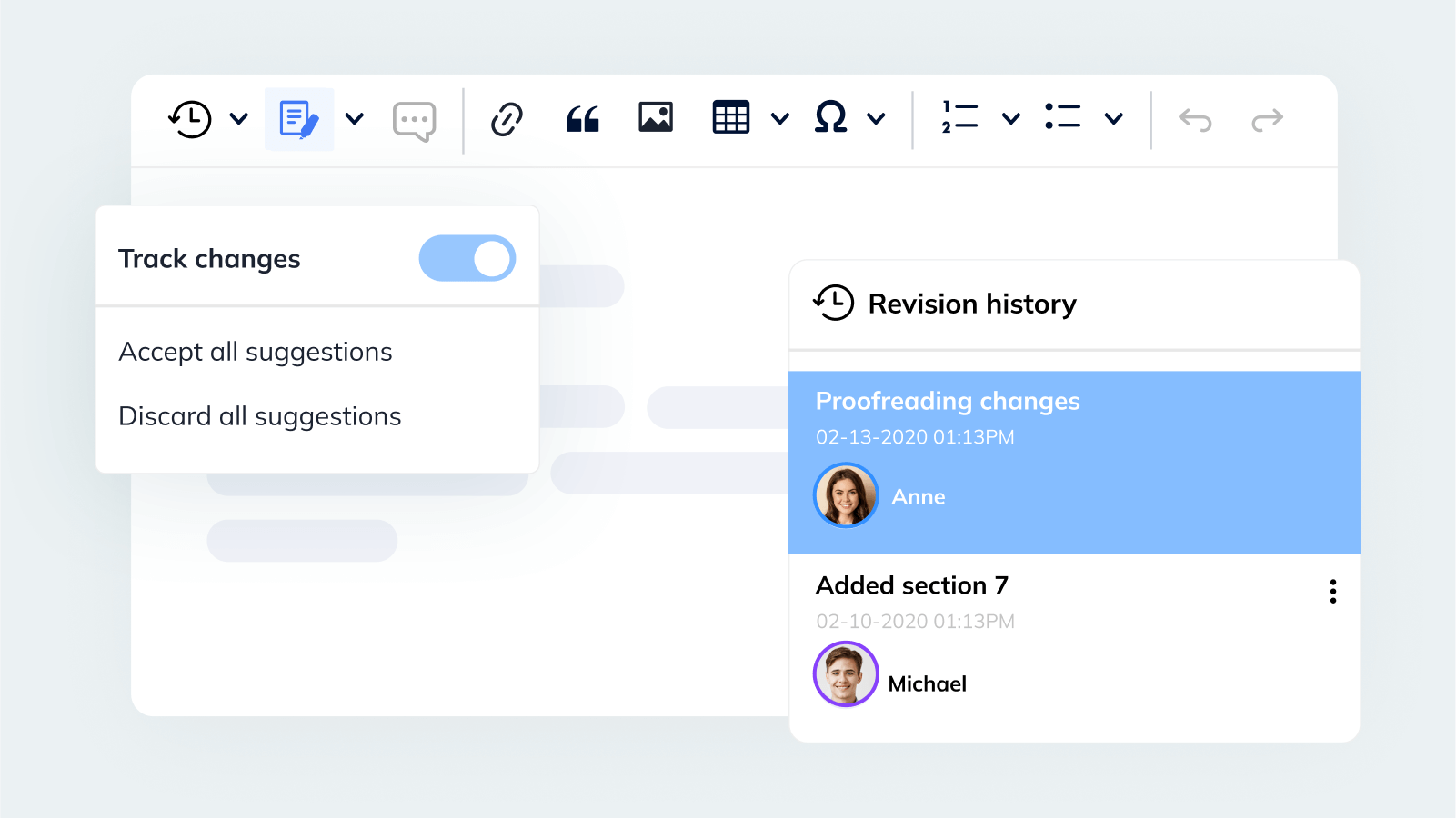Click the comment speech bubble icon
This screenshot has width=1456, height=818.
415,121
